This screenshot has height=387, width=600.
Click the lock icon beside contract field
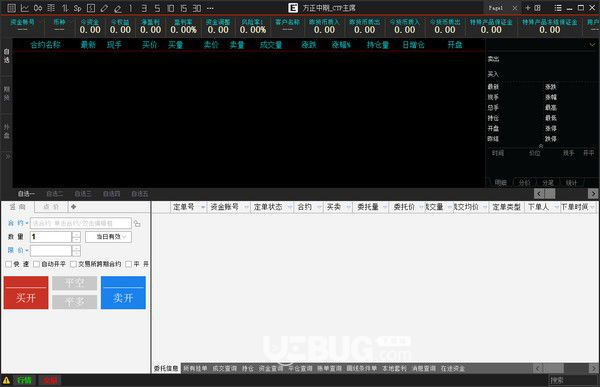pos(137,223)
